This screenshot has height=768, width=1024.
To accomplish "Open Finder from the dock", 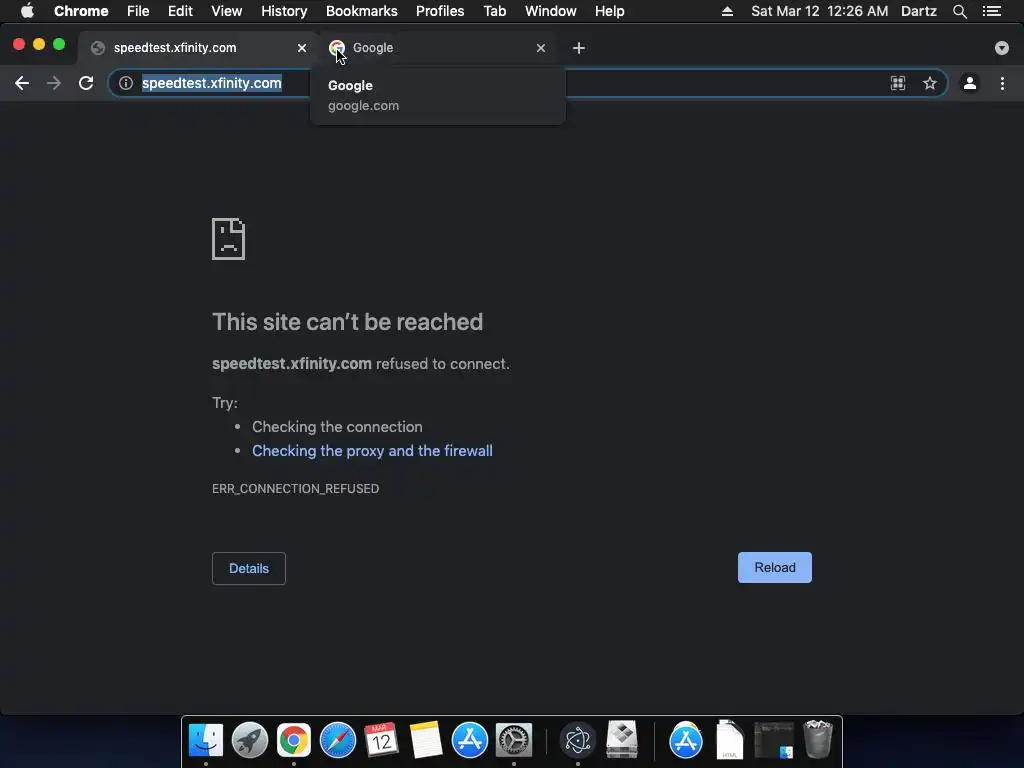I will (x=206, y=741).
